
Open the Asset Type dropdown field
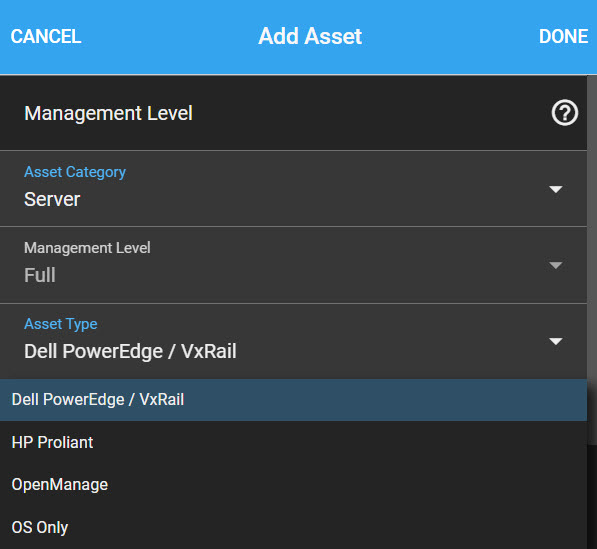[293, 341]
